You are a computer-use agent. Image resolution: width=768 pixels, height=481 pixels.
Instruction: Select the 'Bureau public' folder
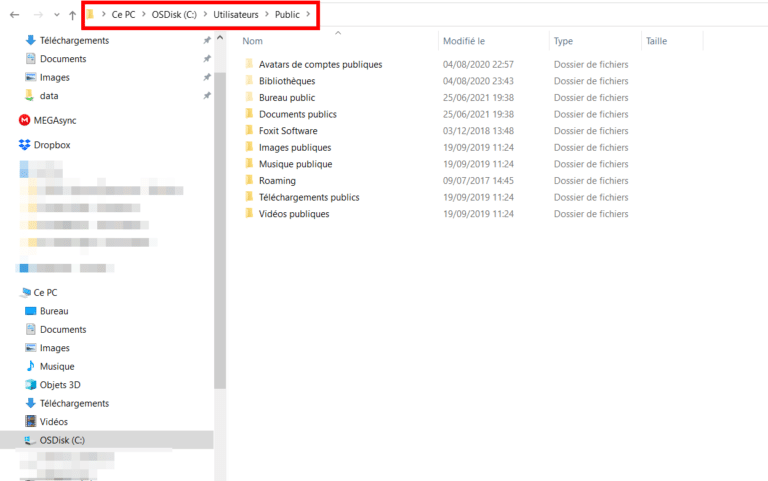click(x=287, y=98)
